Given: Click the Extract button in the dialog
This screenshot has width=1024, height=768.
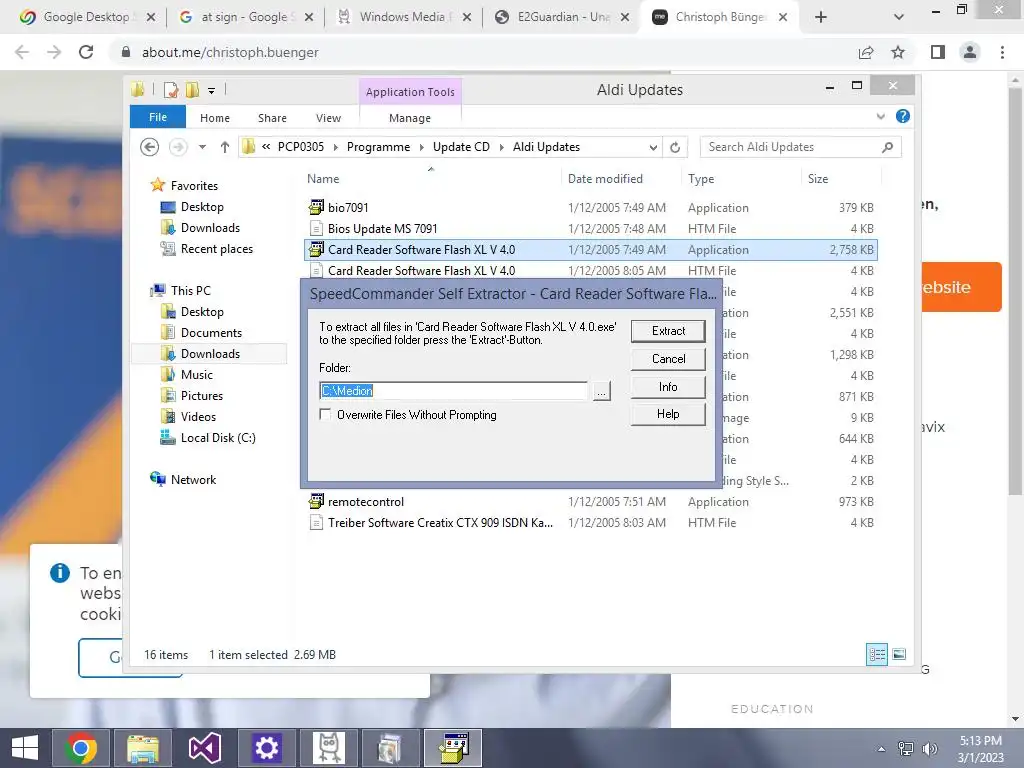Looking at the screenshot, I should 668,331.
